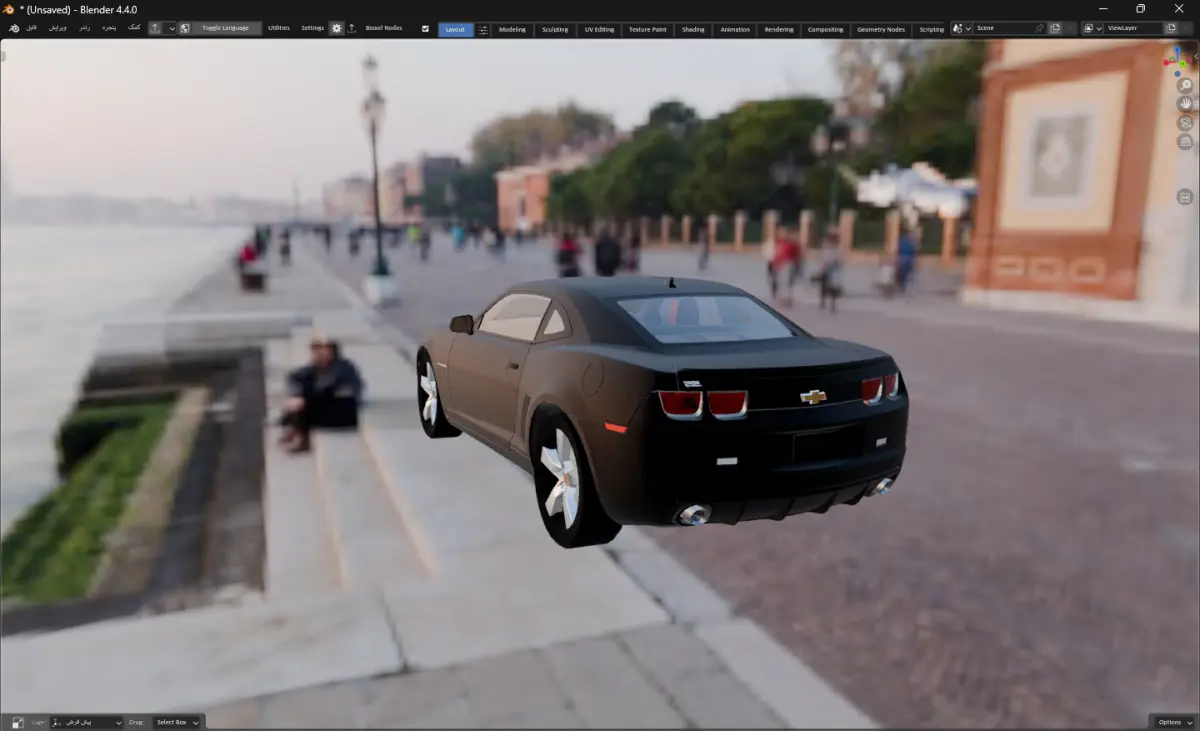Click the black Camaro car model
The image size is (1200, 731).
660,410
